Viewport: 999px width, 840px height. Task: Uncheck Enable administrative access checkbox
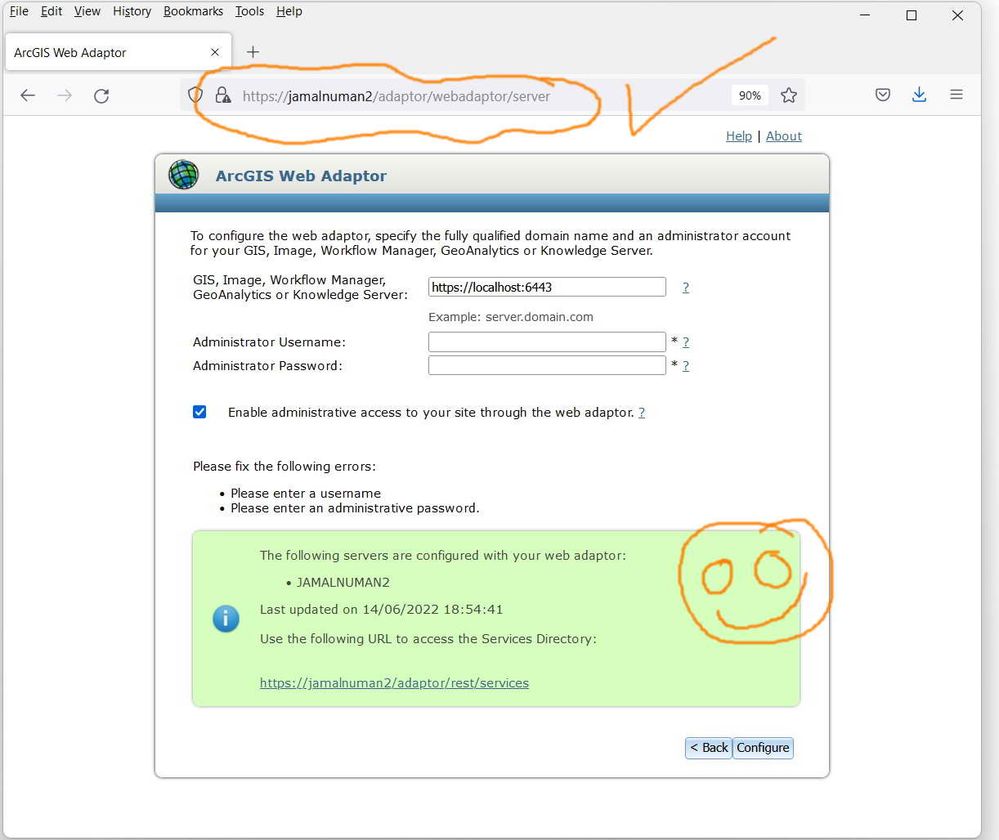199,412
